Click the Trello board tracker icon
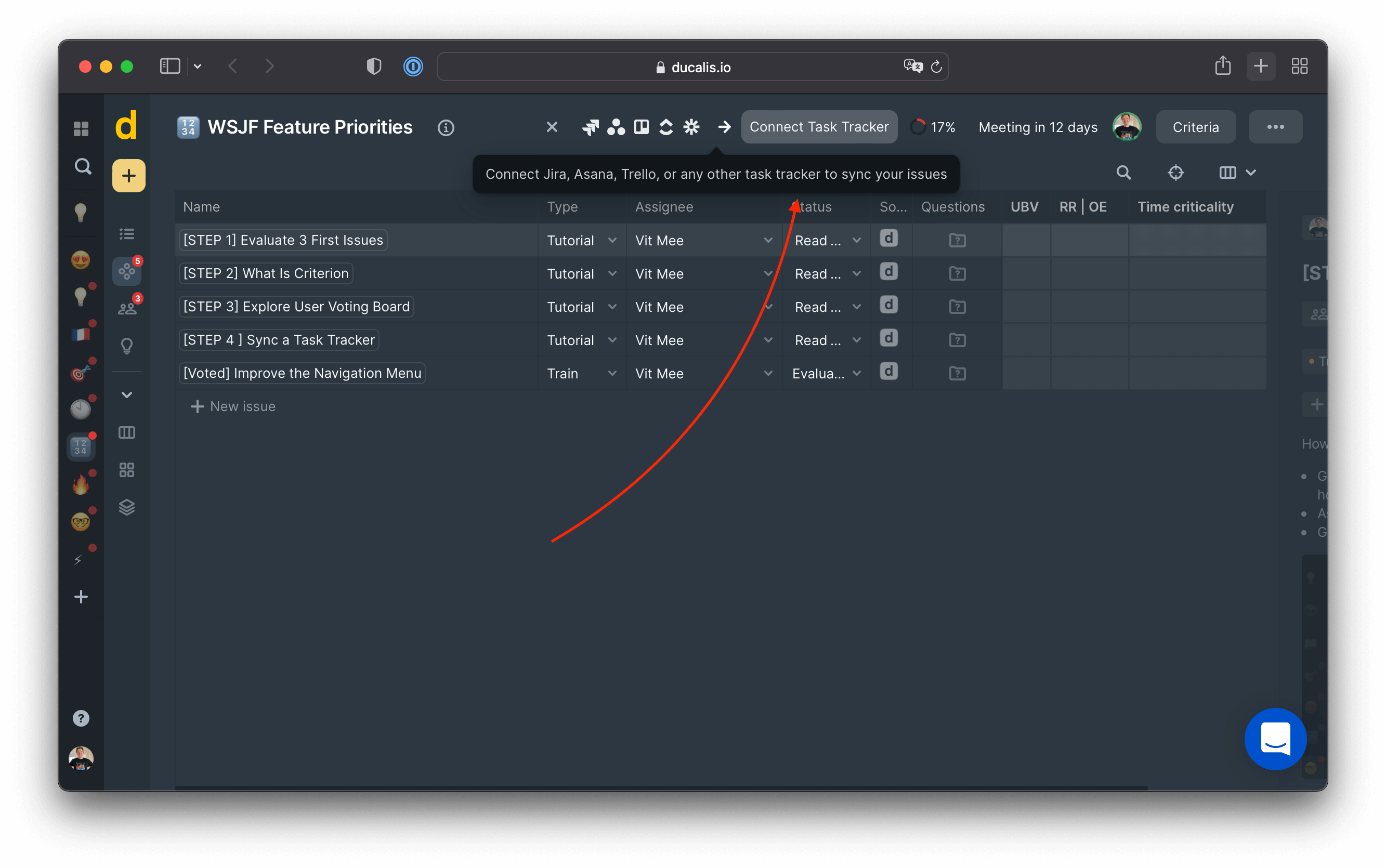This screenshot has height=868, width=1386. (641, 127)
